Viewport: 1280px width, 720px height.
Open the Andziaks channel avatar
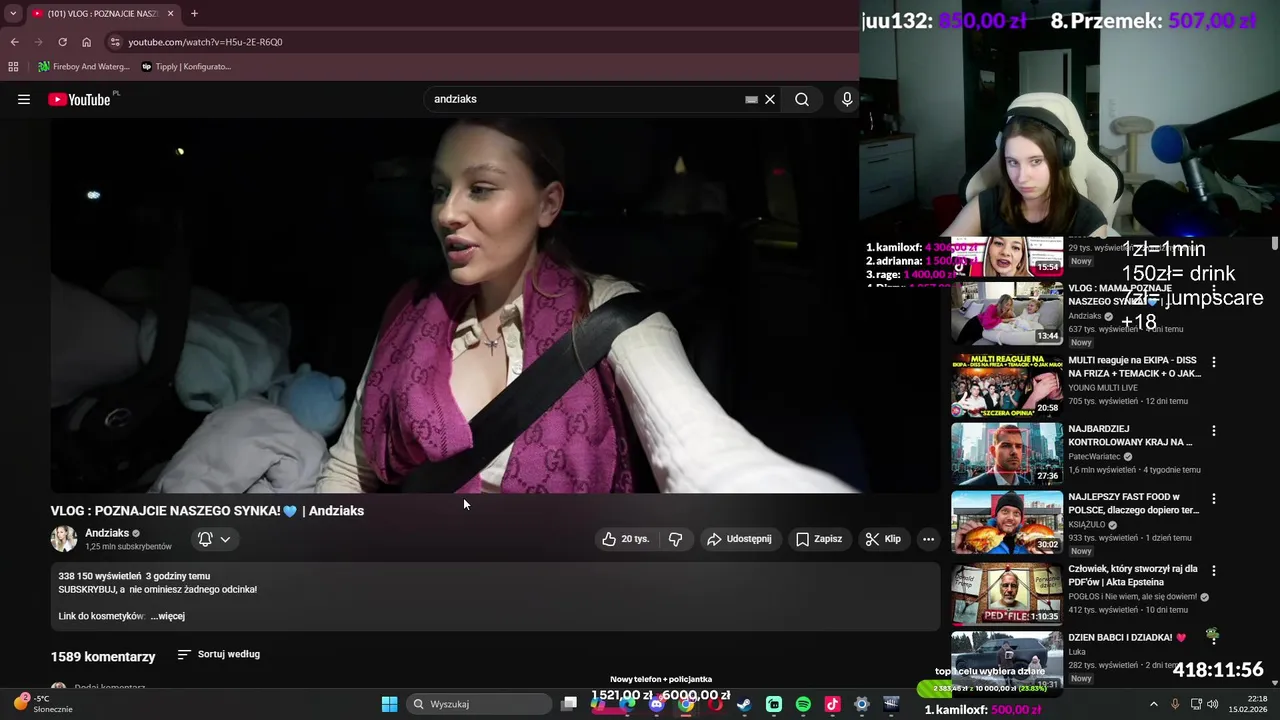coord(64,539)
